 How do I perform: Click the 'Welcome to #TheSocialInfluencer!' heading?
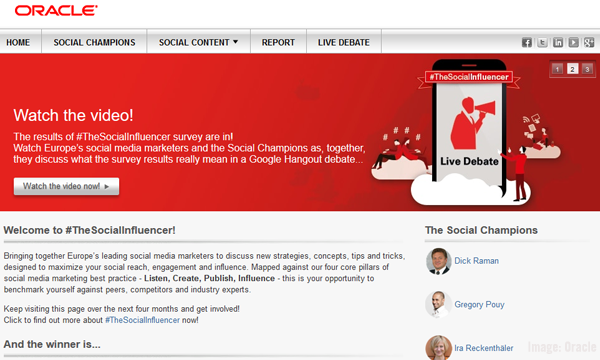coord(90,230)
